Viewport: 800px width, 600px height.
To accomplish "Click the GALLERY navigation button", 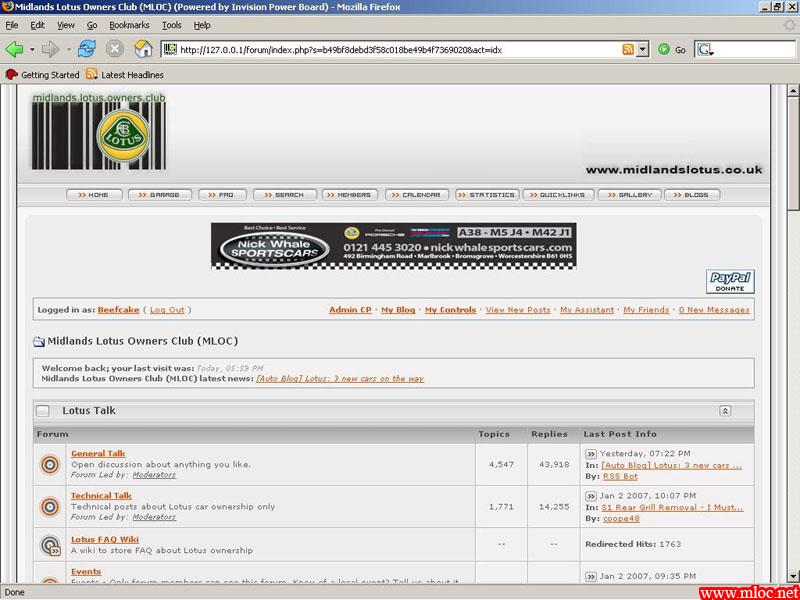I will coord(630,195).
